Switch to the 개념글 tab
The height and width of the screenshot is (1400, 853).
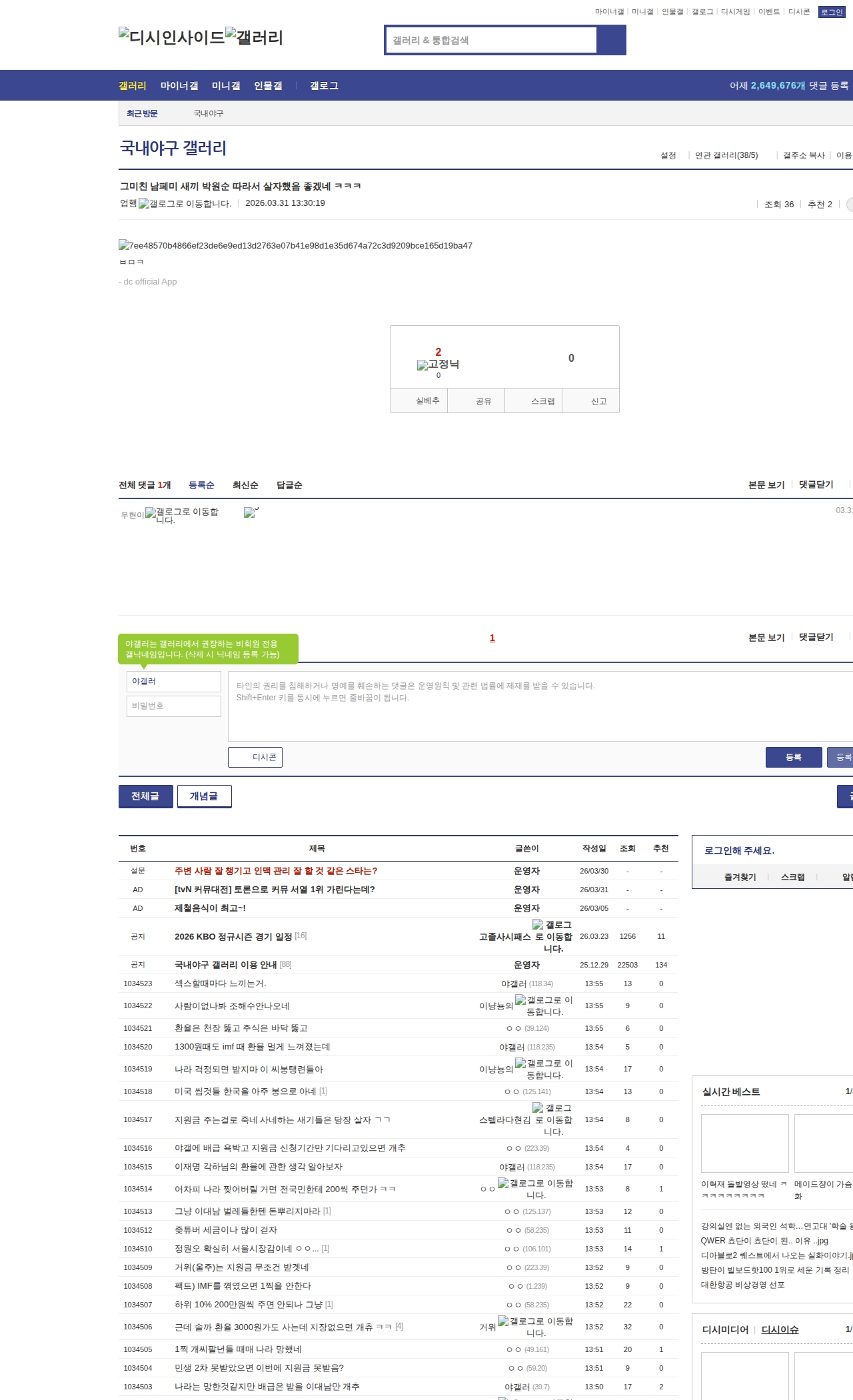(204, 796)
